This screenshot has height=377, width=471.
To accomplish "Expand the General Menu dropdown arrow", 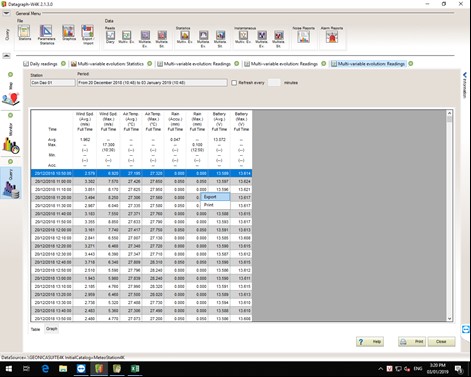I will (6, 13).
